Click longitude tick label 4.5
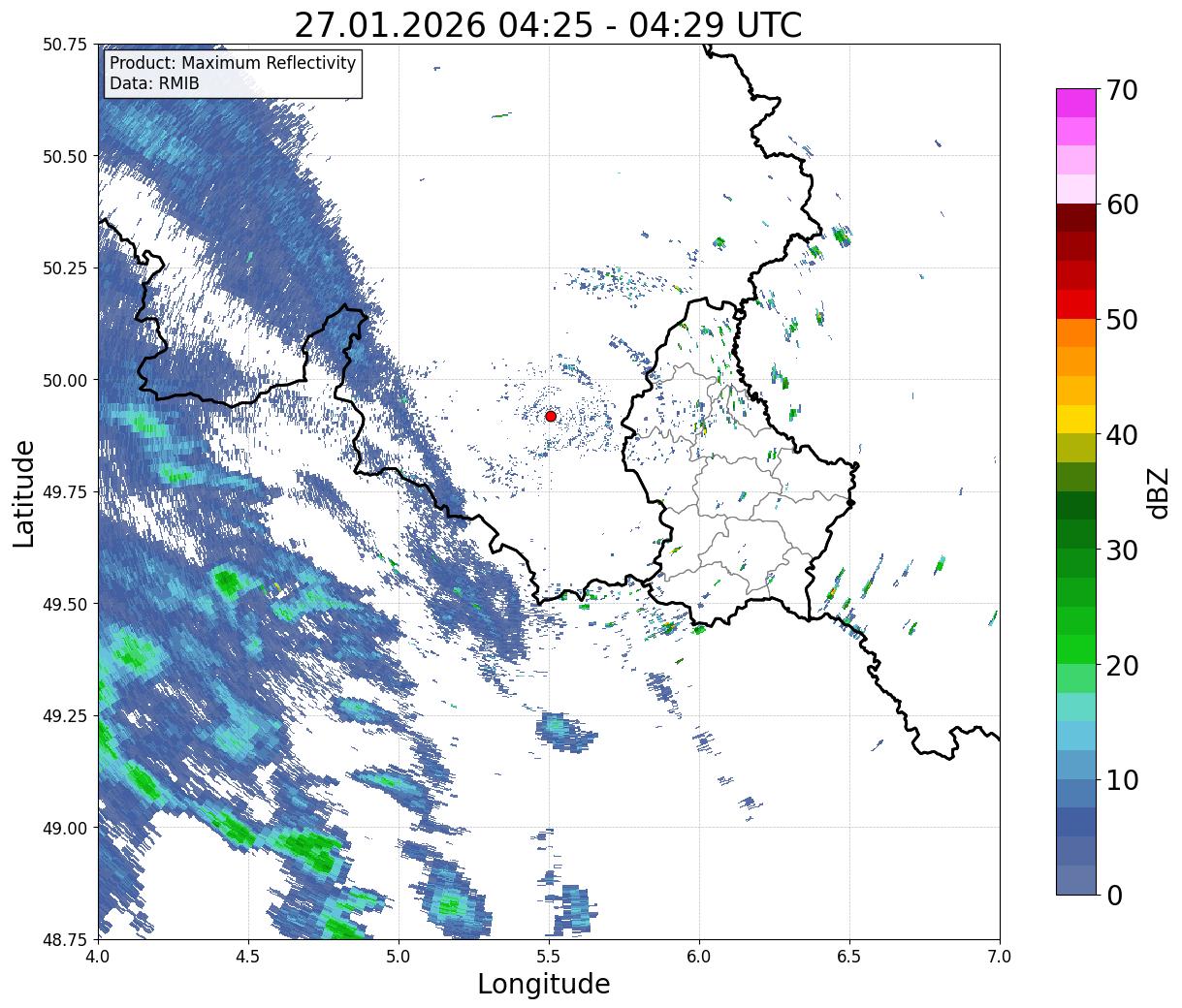Viewport: 1182px width, 1008px height. (248, 957)
